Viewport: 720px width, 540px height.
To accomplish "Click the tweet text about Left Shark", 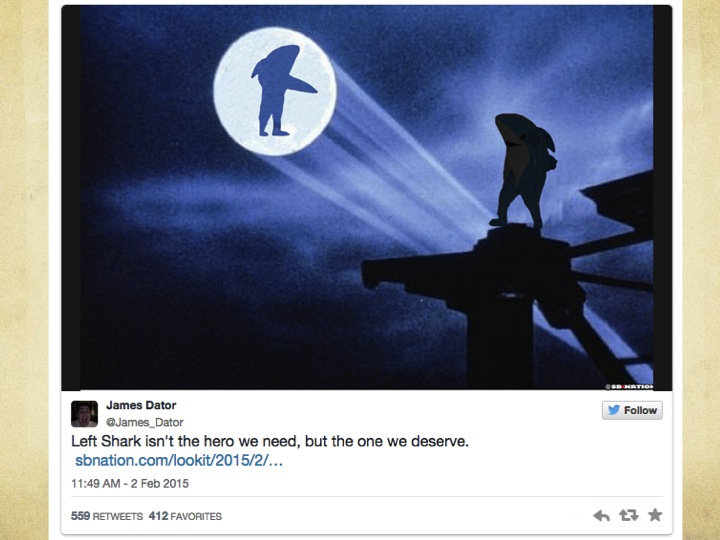I will [x=270, y=441].
